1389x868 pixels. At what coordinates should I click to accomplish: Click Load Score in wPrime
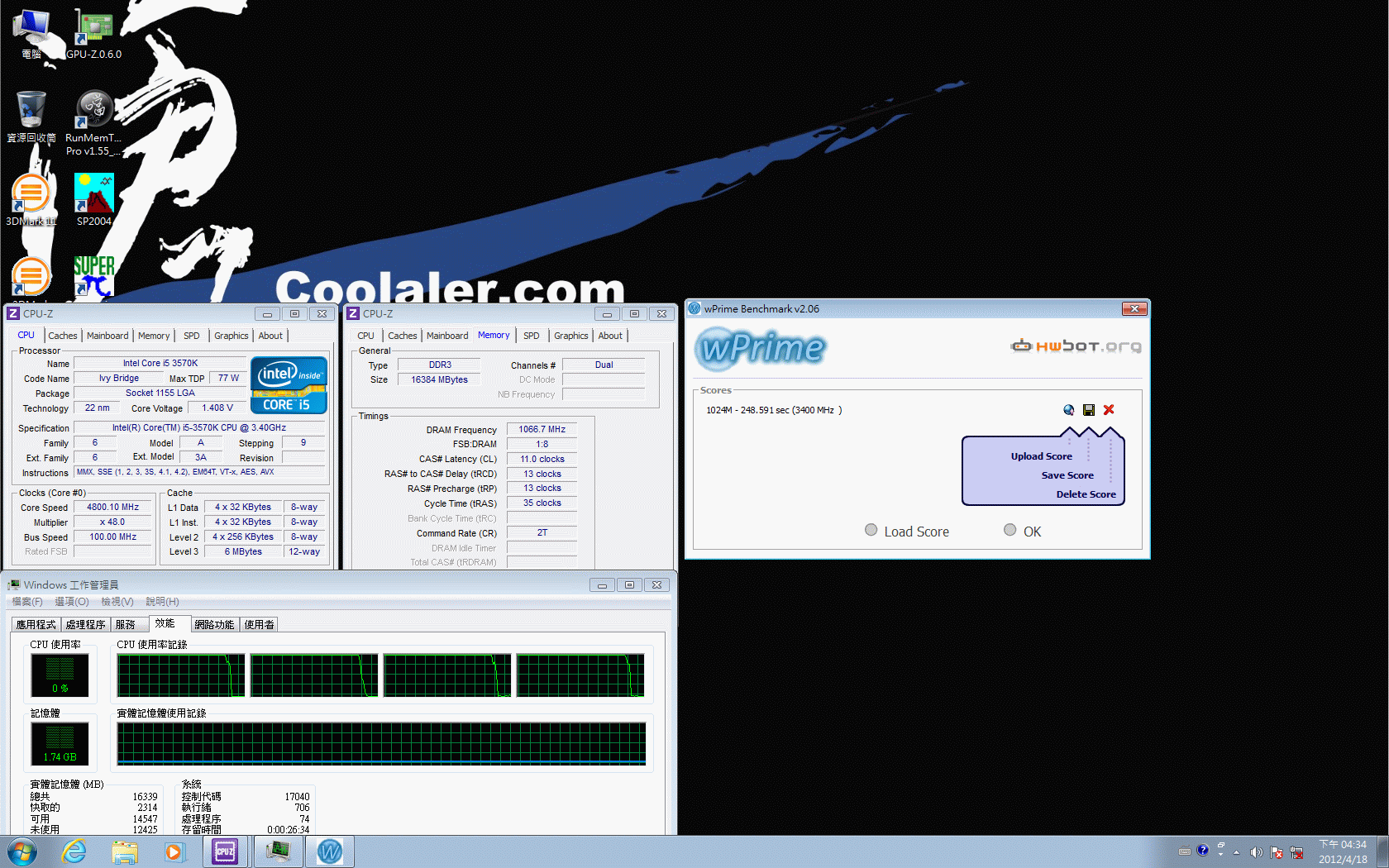click(x=907, y=532)
